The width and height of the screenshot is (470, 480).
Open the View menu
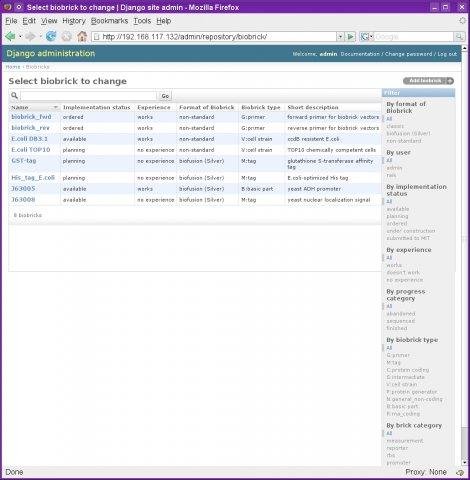pyautogui.click(x=49, y=21)
